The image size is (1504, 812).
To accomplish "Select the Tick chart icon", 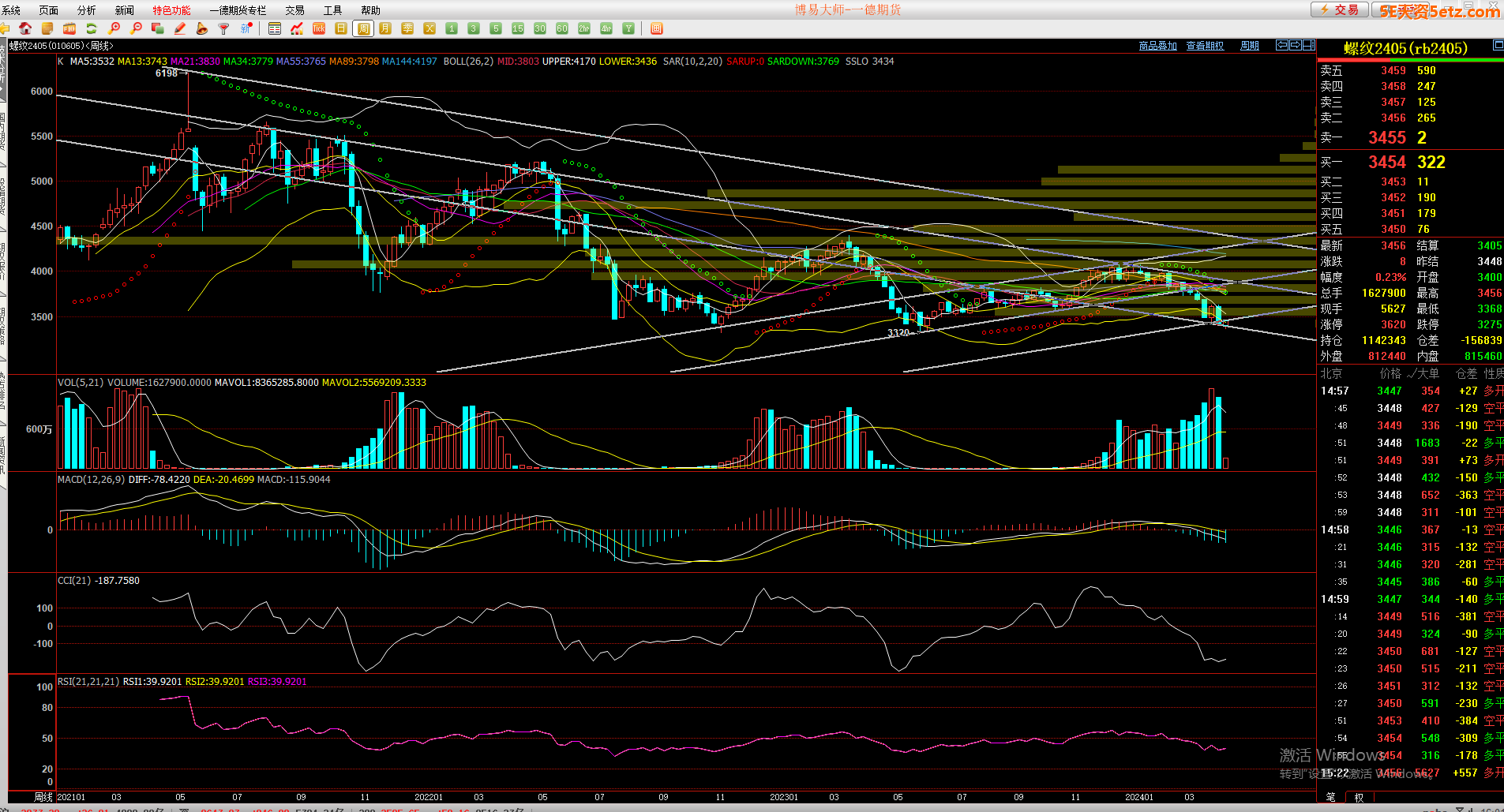I will pyautogui.click(x=318, y=28).
